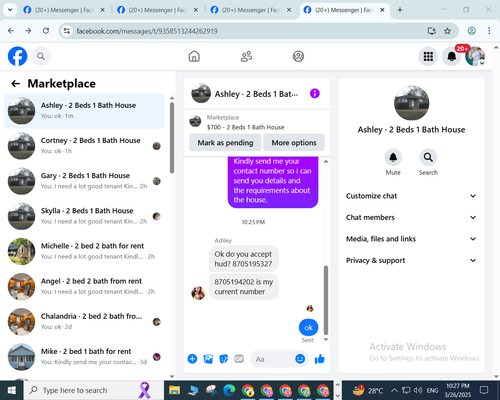The height and width of the screenshot is (400, 500).
Task: Go to Home feed icon
Action: point(194,56)
